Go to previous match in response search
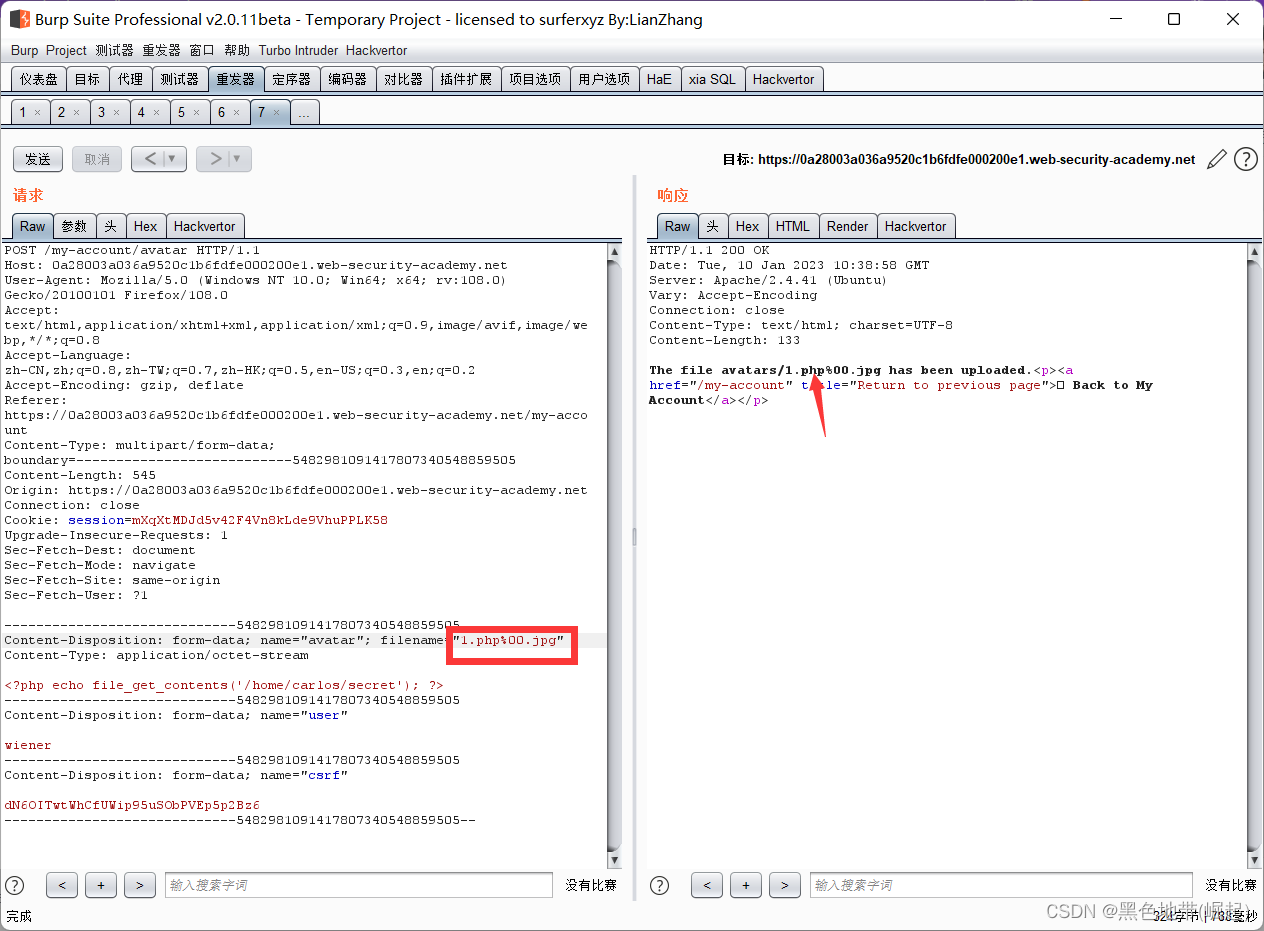1264x931 pixels. tap(707, 885)
